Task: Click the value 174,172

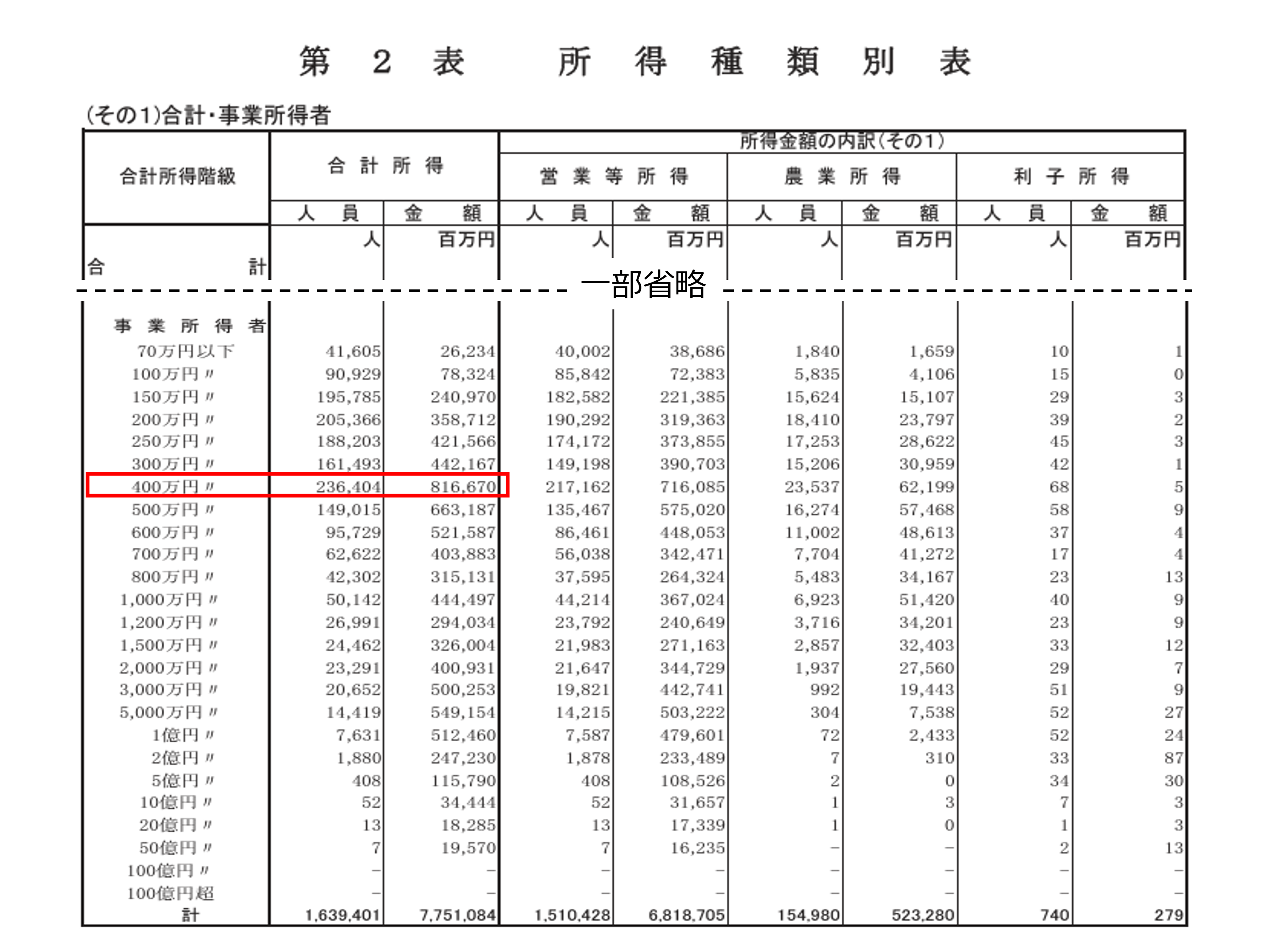Action: coord(578,441)
